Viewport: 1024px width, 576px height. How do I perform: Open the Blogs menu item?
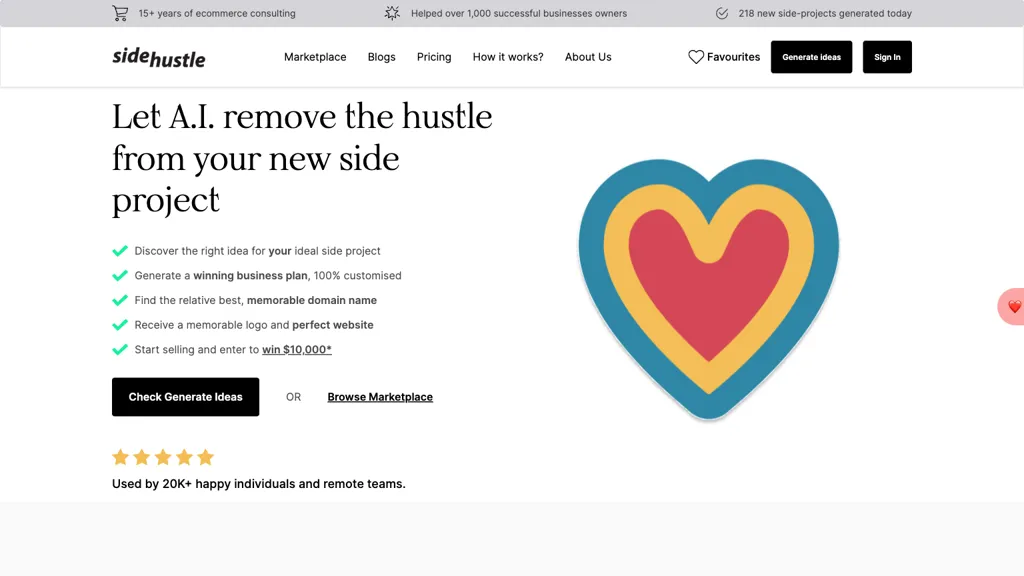pos(381,57)
